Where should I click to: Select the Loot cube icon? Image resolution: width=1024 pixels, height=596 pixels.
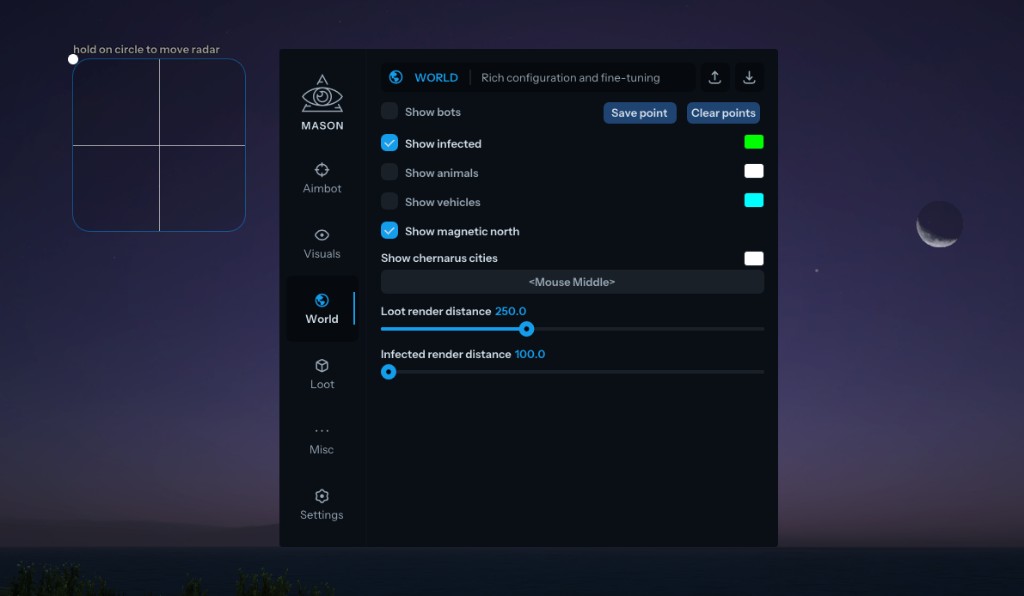(x=322, y=366)
